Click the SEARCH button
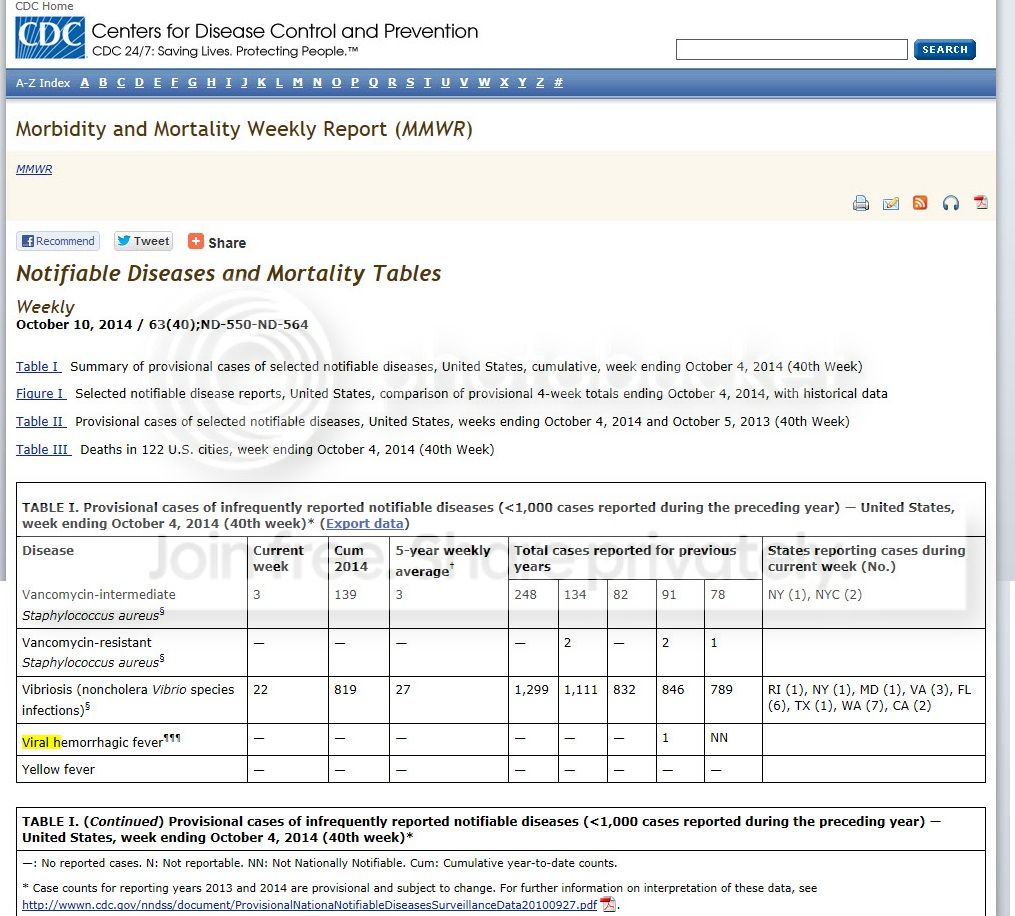The width and height of the screenshot is (1015, 916). 944,49
